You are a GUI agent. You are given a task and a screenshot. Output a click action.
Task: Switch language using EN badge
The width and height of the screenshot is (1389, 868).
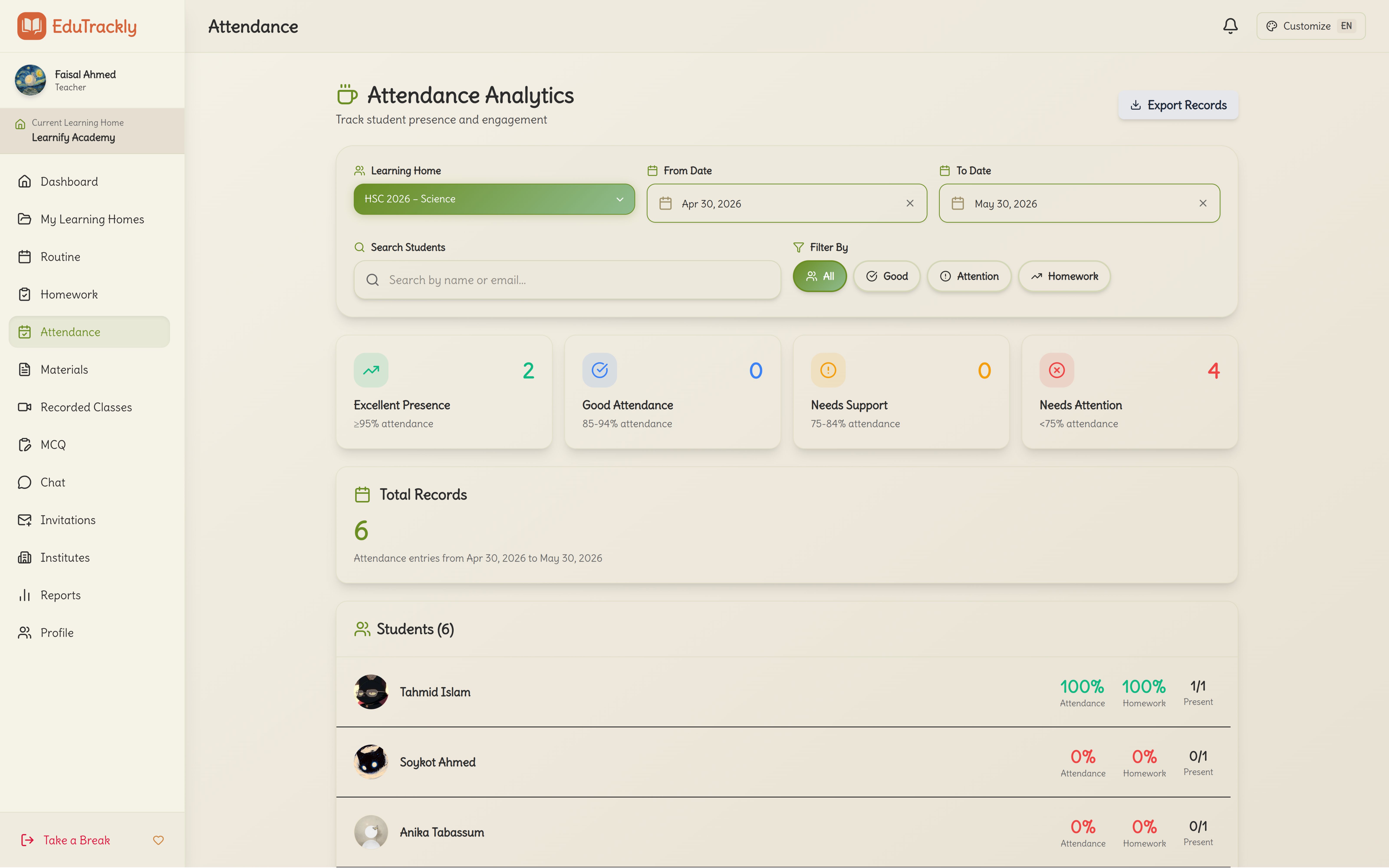1346,26
